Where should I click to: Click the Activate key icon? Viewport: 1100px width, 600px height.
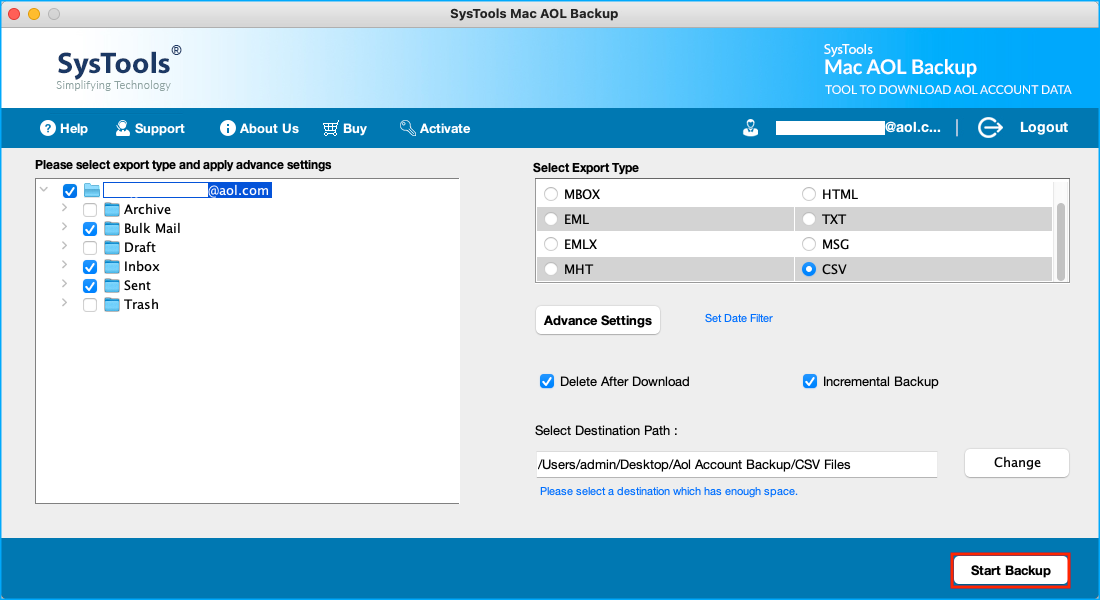tap(408, 128)
